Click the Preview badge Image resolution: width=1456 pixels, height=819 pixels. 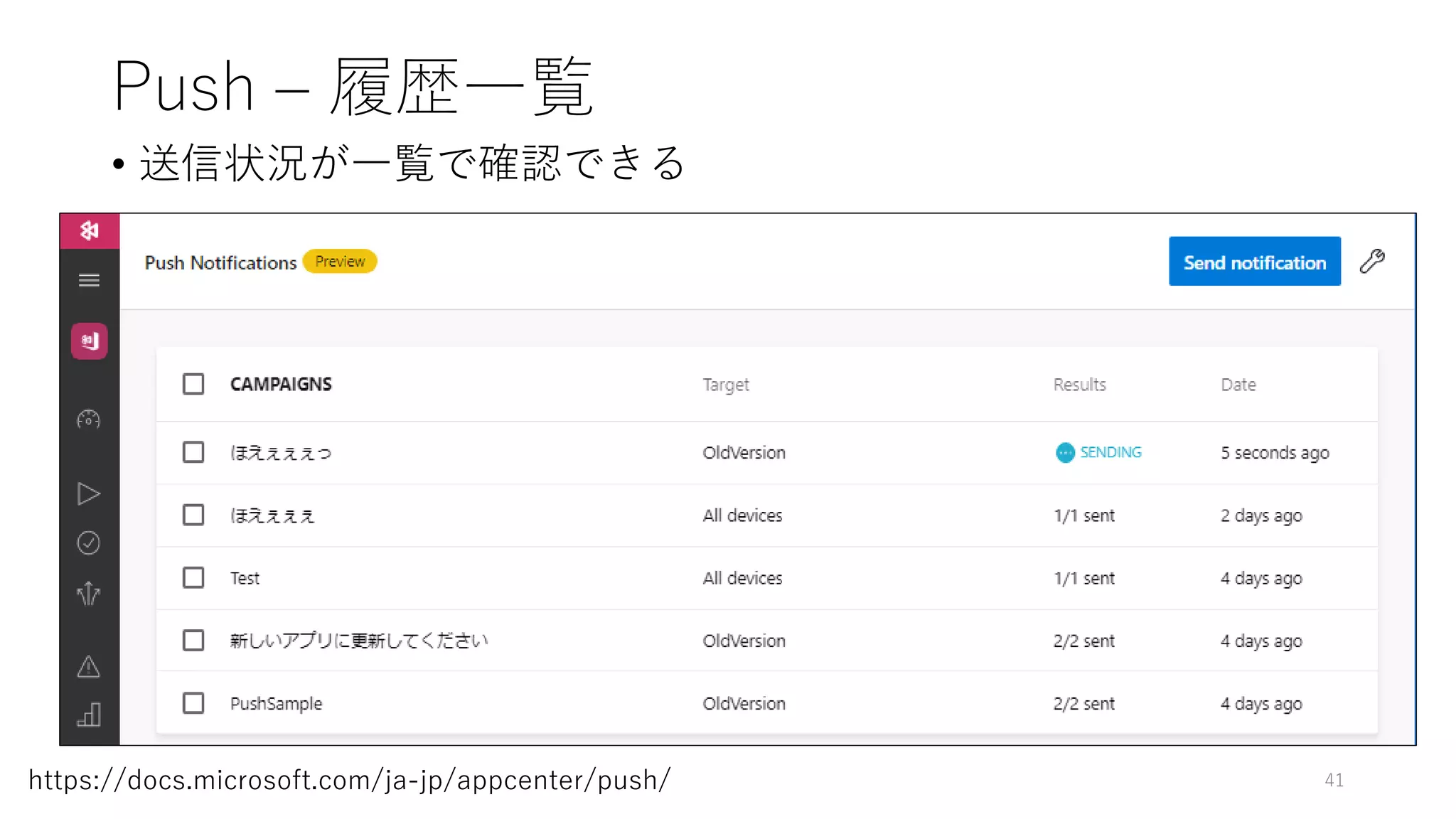340,262
